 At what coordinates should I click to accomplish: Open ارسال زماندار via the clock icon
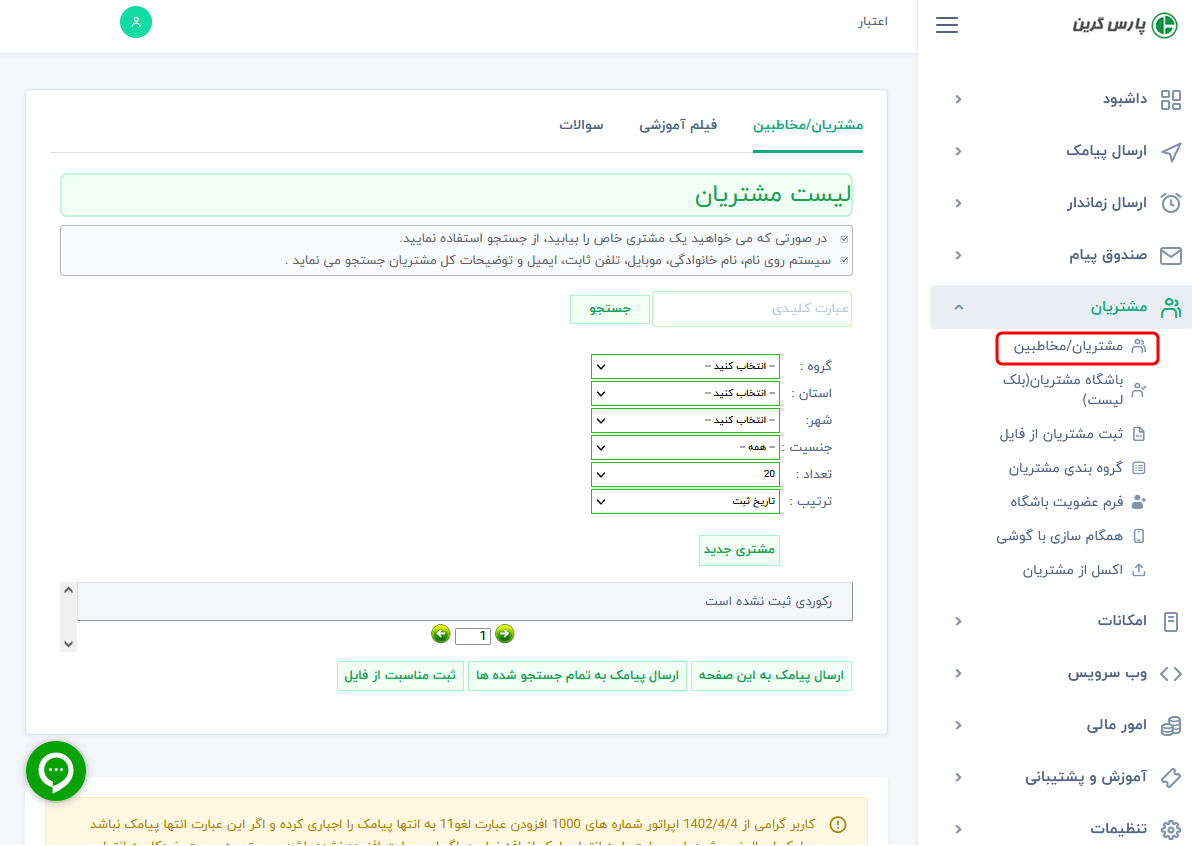pos(1171,203)
